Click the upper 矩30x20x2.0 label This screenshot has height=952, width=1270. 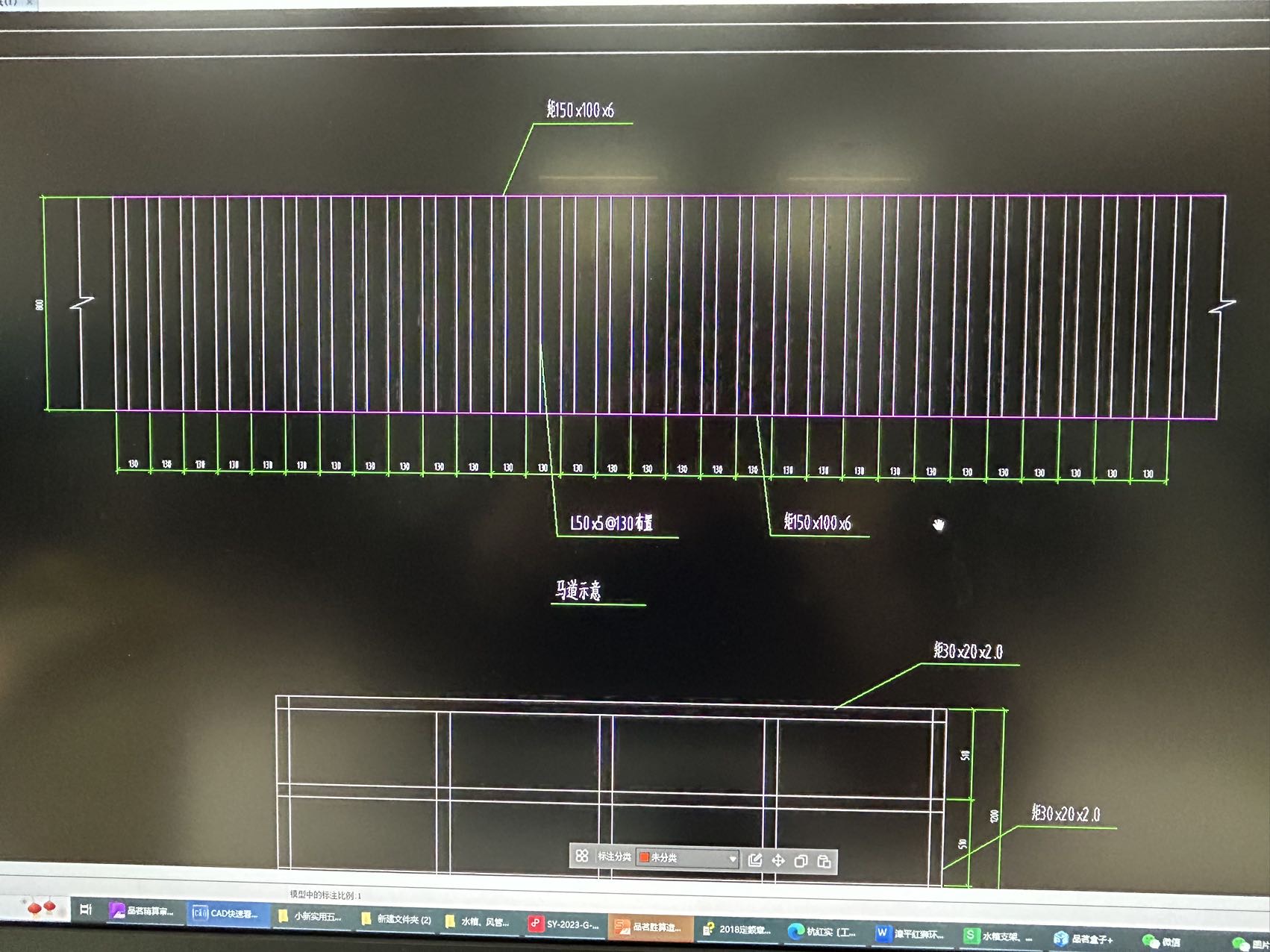click(969, 651)
